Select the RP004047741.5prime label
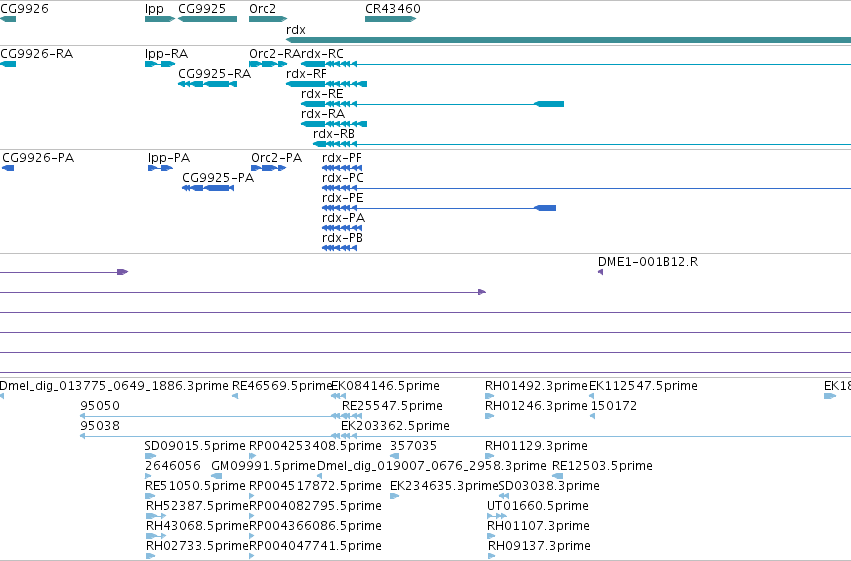This screenshot has height=561, width=851. pyautogui.click(x=315, y=546)
